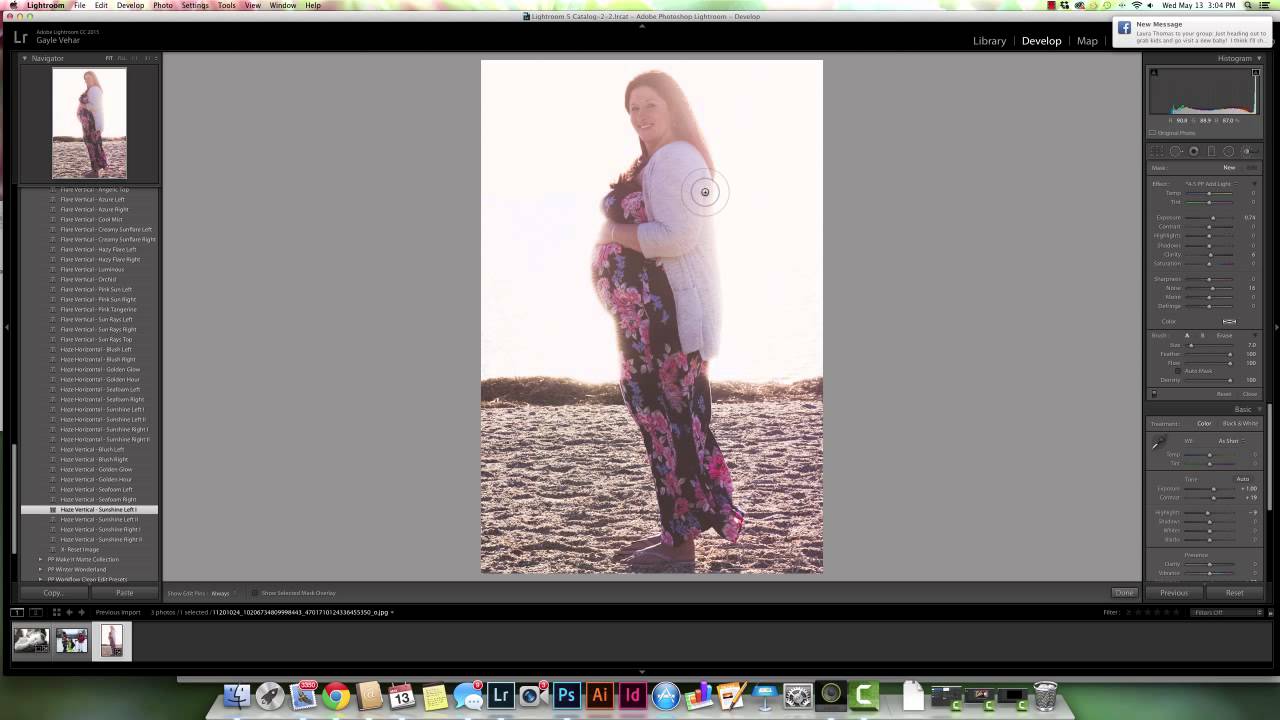The image size is (1280, 720).
Task: Open the App Store from the Dock
Action: (666, 695)
